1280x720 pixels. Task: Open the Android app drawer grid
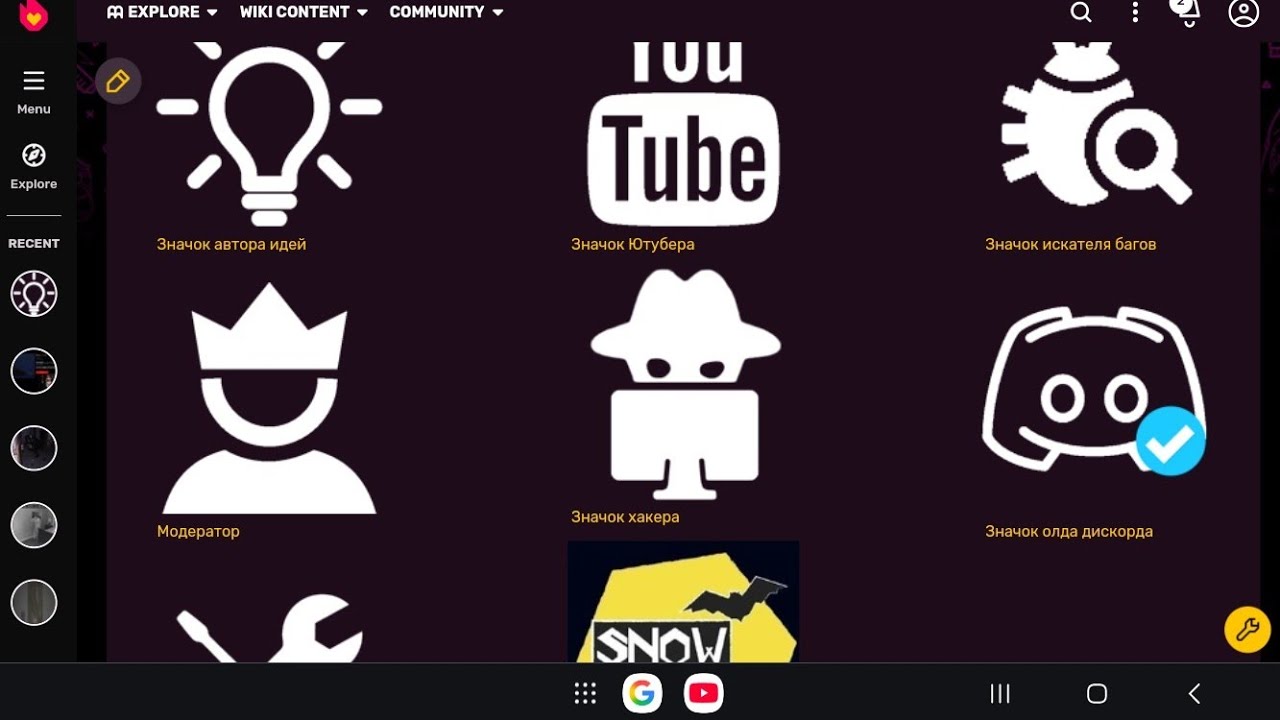[585, 693]
